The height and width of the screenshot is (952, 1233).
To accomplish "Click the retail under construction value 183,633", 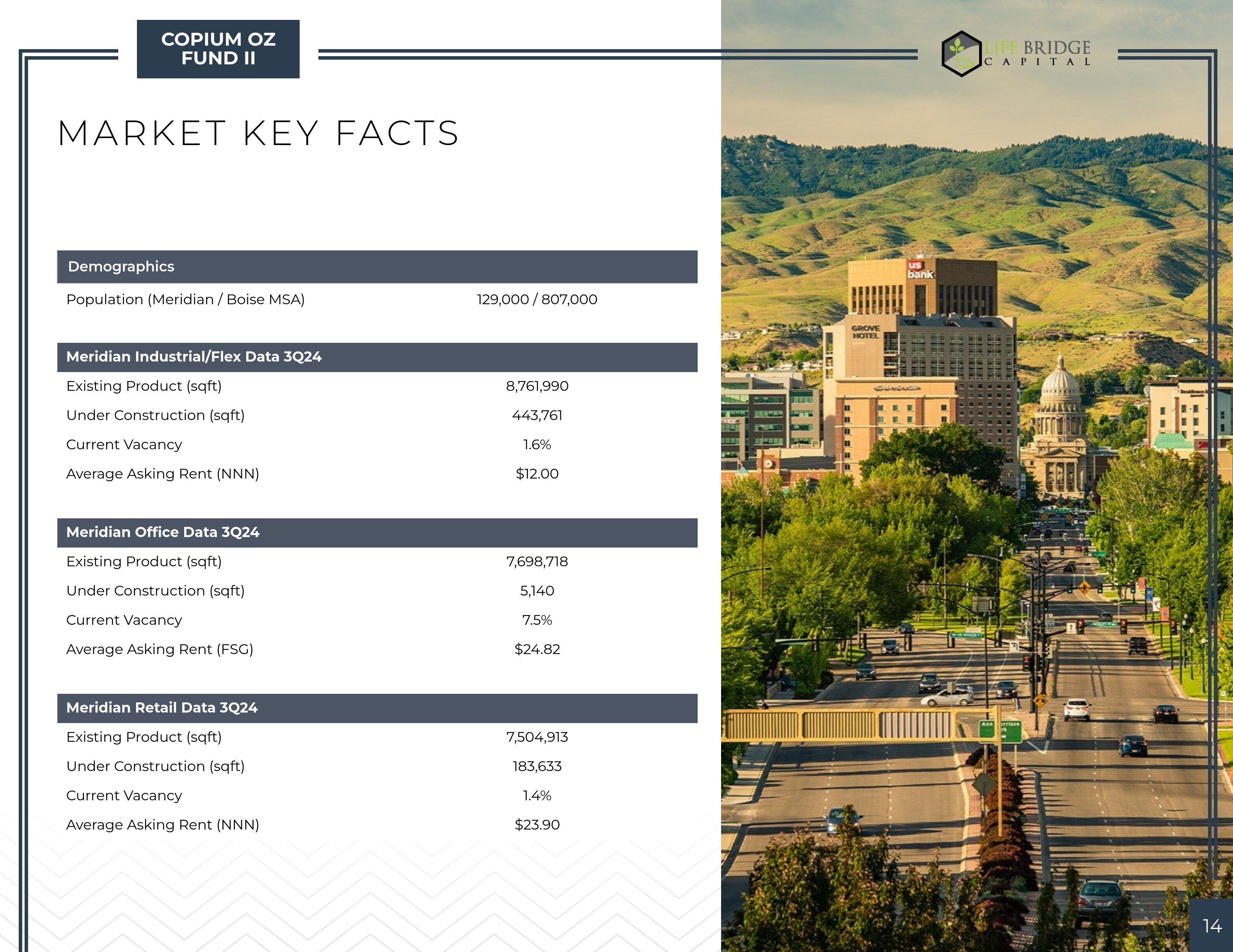I will (x=537, y=766).
